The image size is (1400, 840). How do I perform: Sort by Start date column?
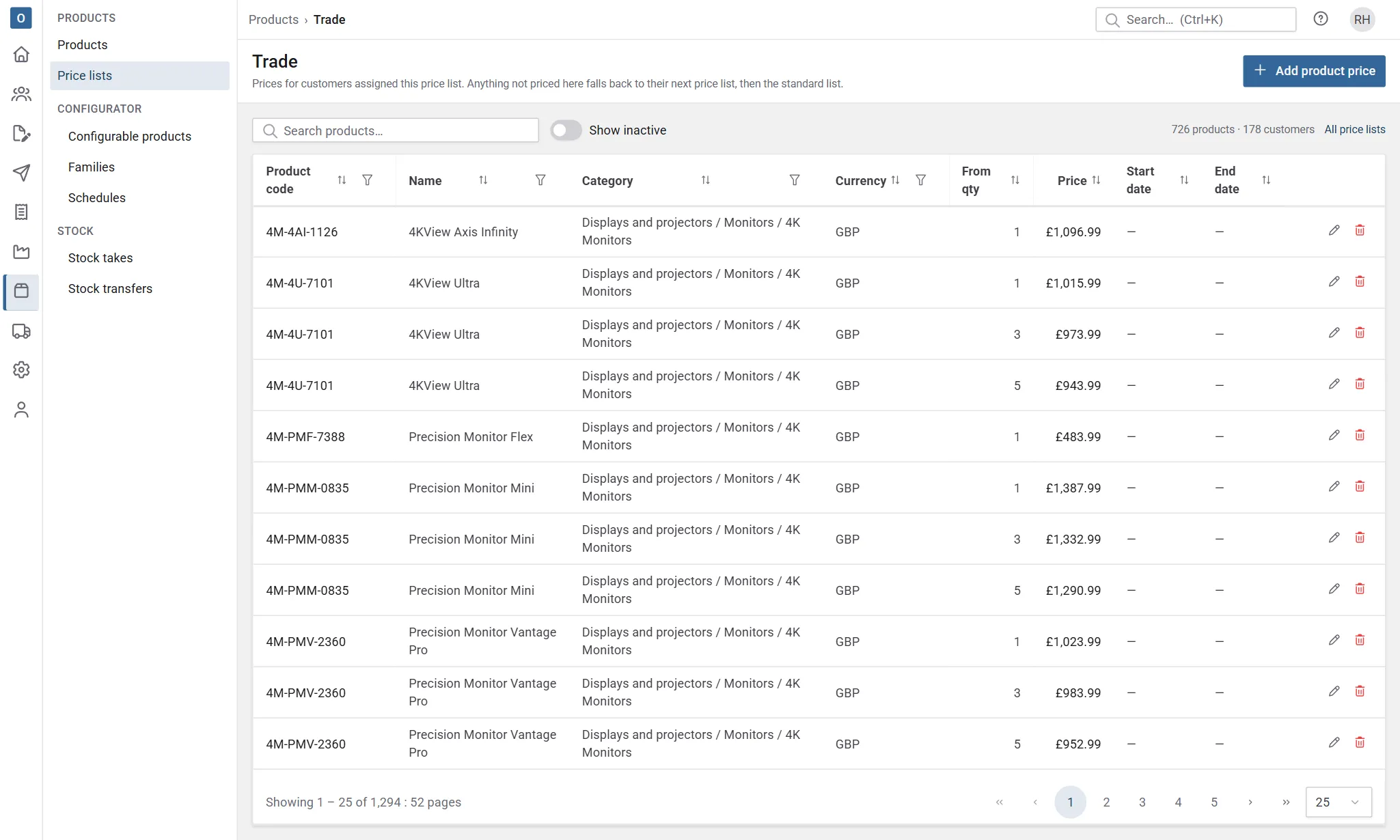pyautogui.click(x=1184, y=180)
